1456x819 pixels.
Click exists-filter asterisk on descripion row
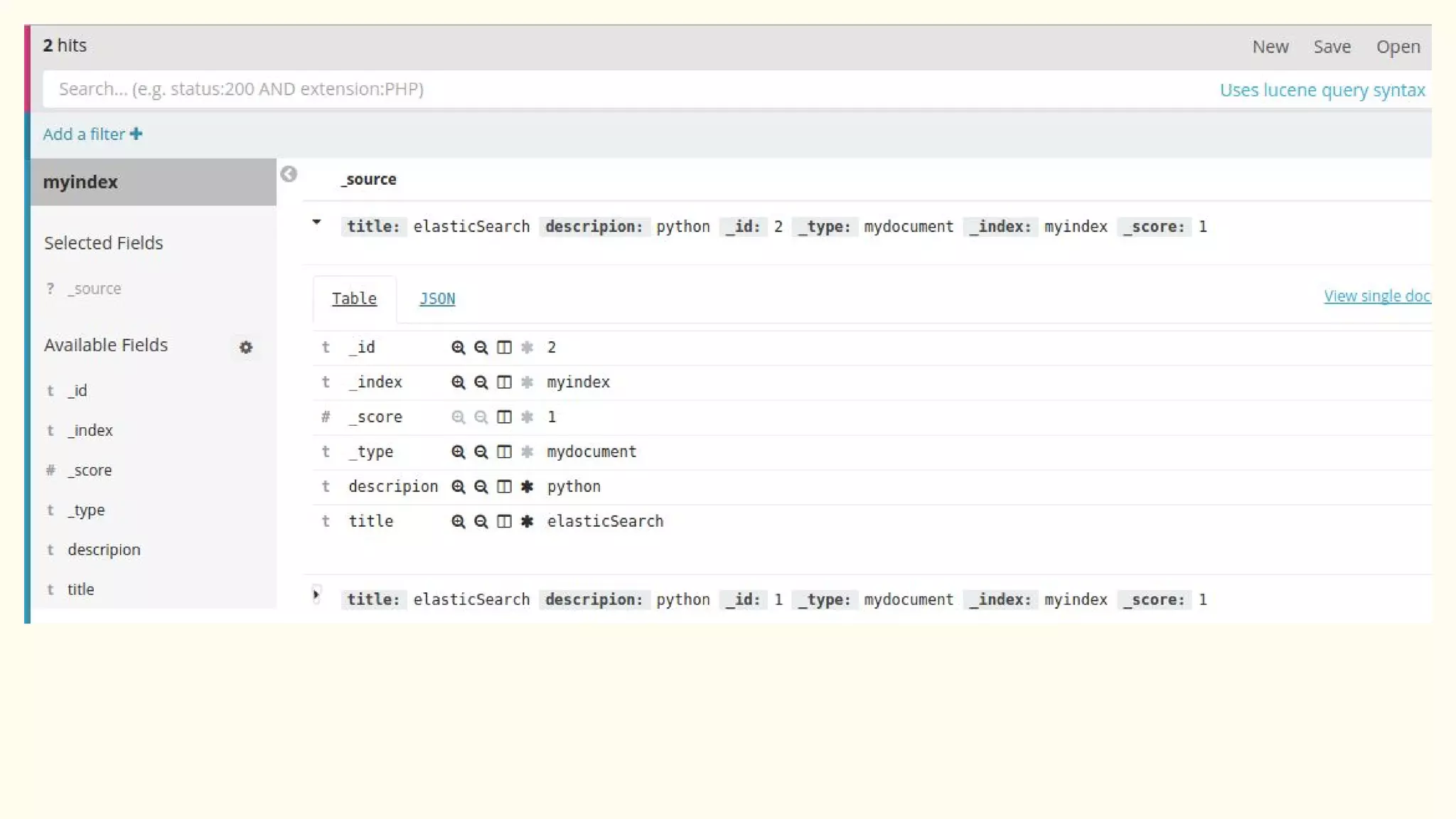tap(527, 486)
